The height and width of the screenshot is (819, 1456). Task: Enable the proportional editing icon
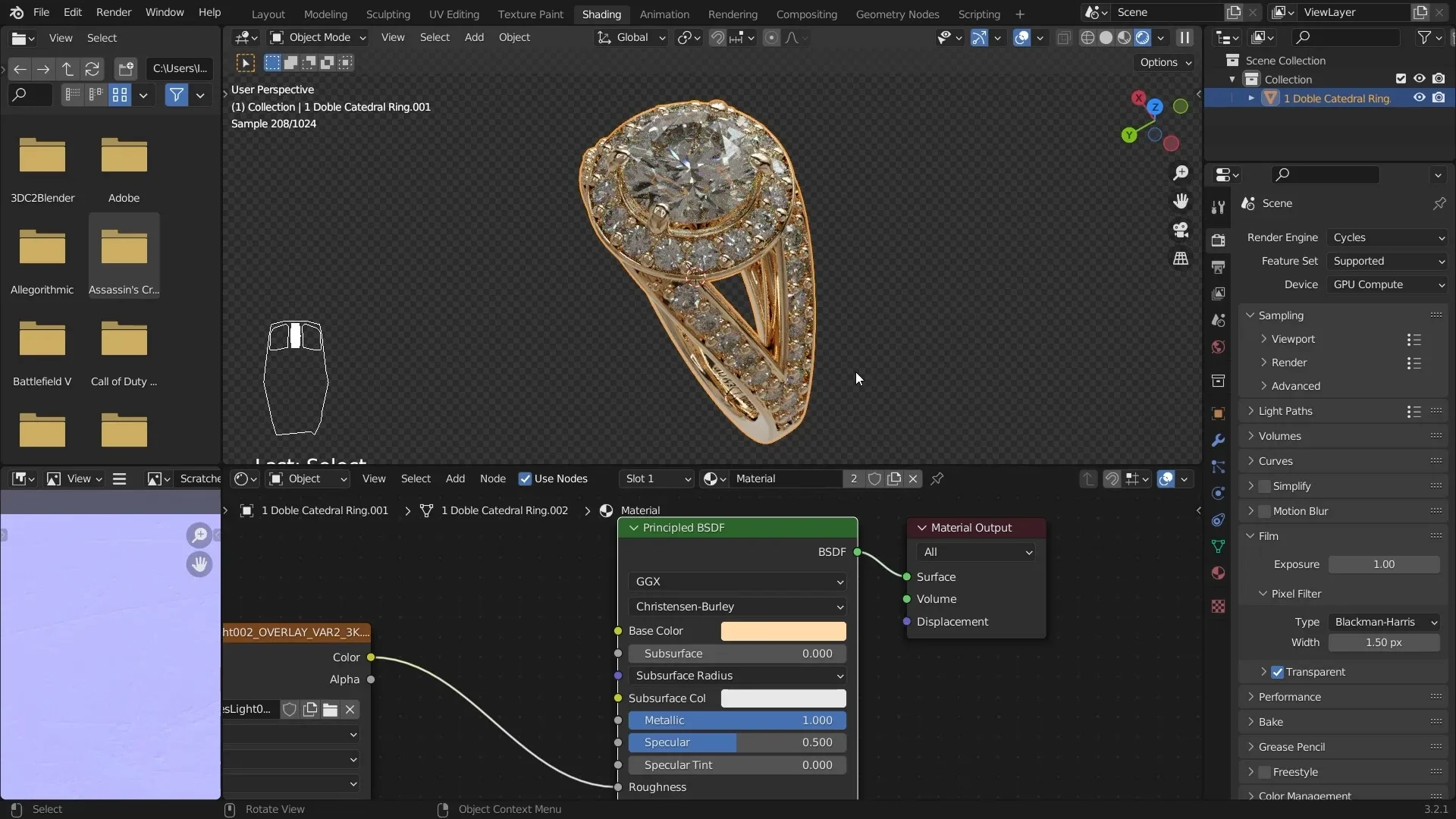click(773, 37)
